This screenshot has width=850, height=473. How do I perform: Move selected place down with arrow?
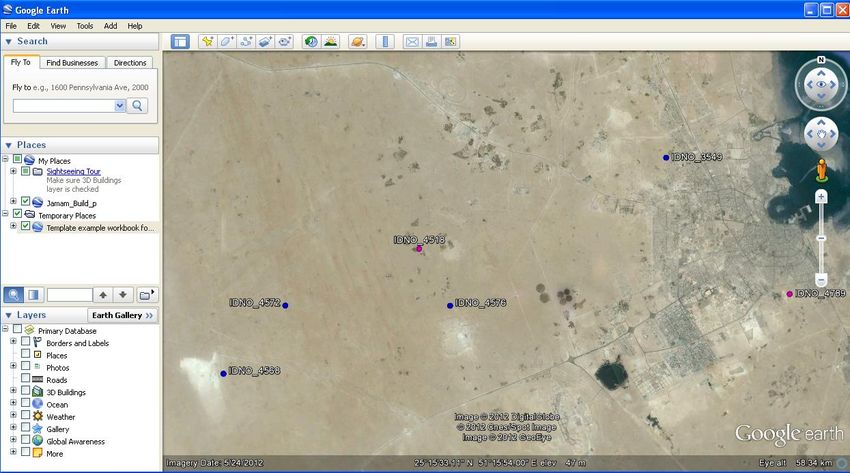pyautogui.click(x=123, y=295)
